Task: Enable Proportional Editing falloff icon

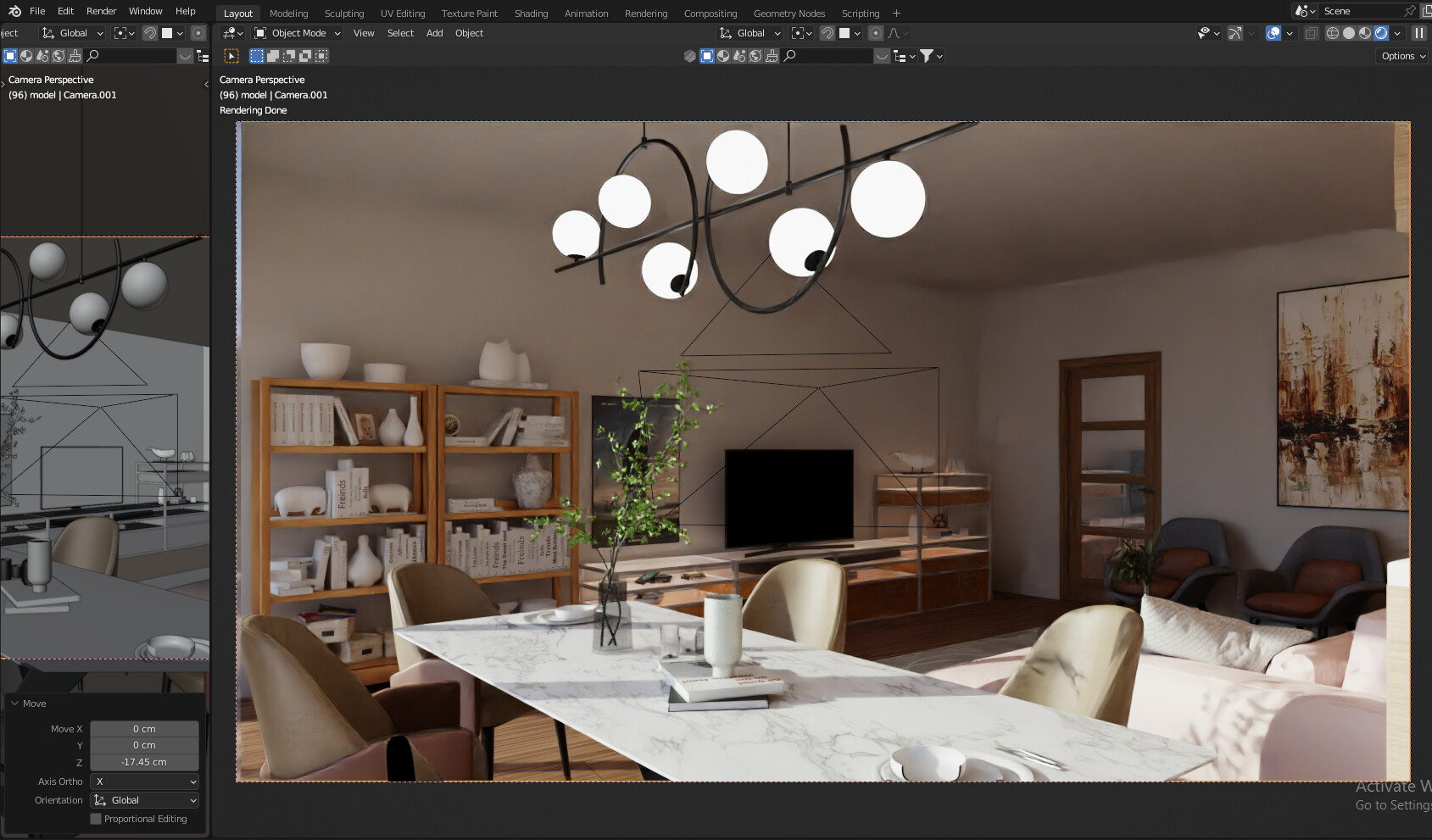Action: coord(894,32)
